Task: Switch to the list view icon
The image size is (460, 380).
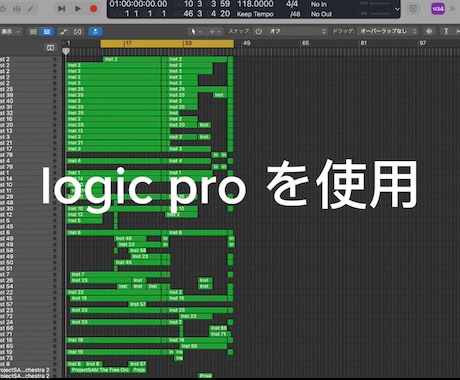Action: (33, 32)
